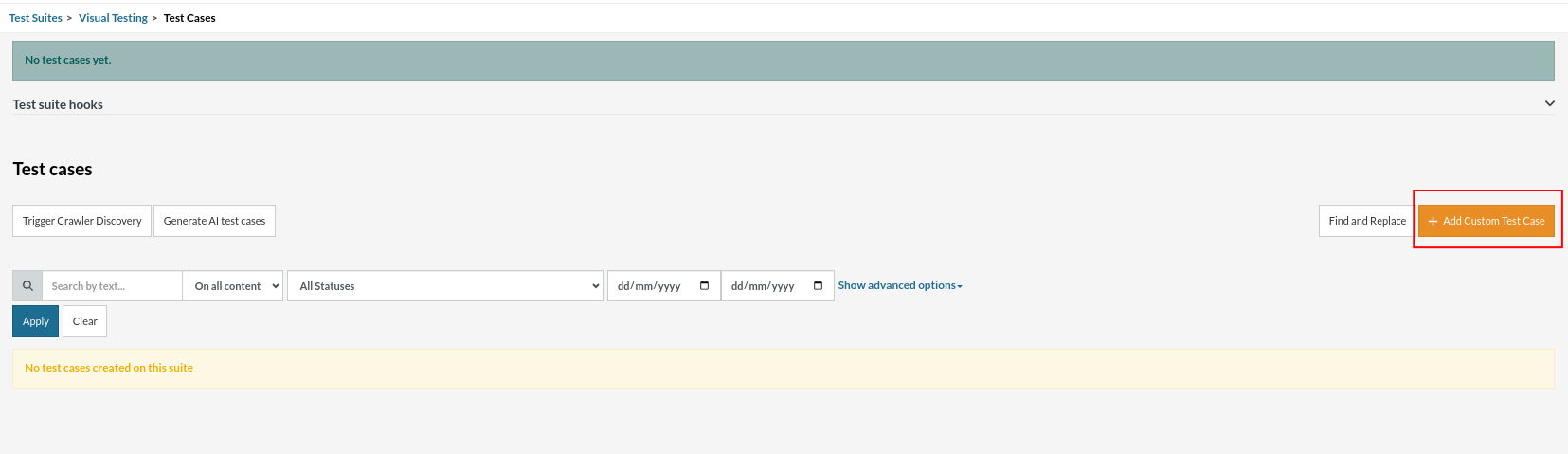Navigate to the Visual Testing breadcrumb

point(113,18)
